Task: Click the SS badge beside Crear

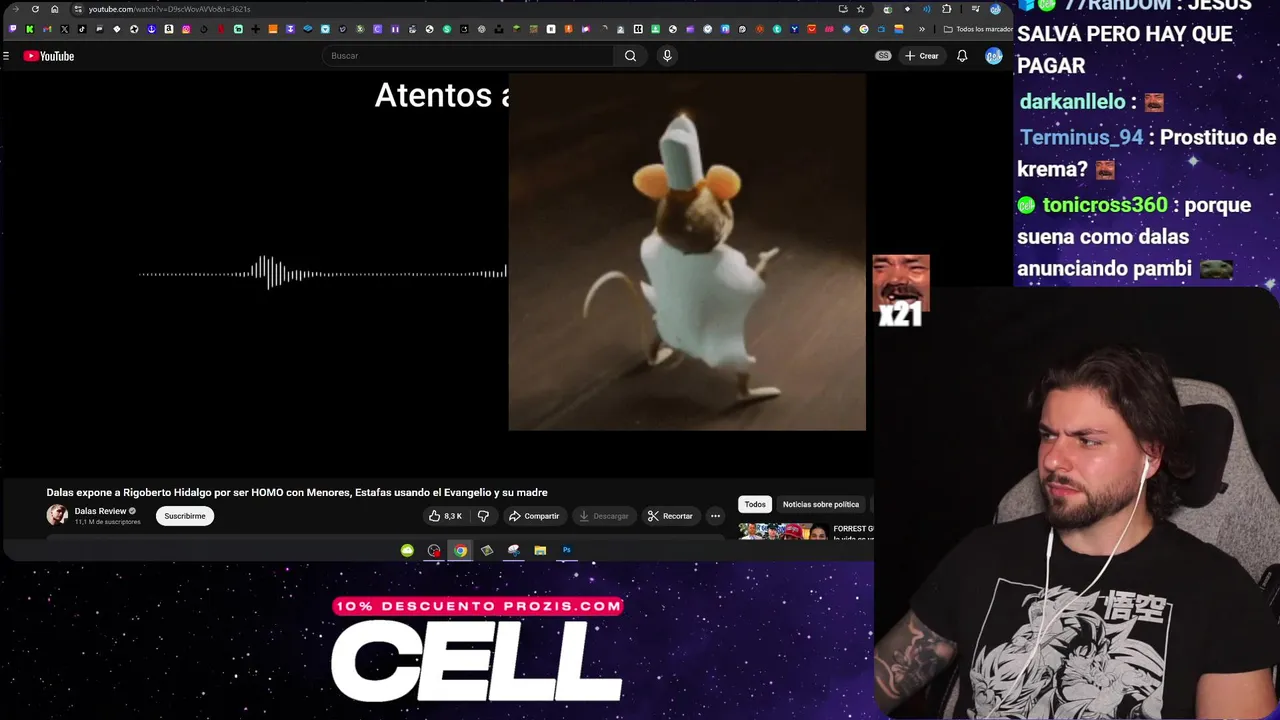Action: coord(883,56)
